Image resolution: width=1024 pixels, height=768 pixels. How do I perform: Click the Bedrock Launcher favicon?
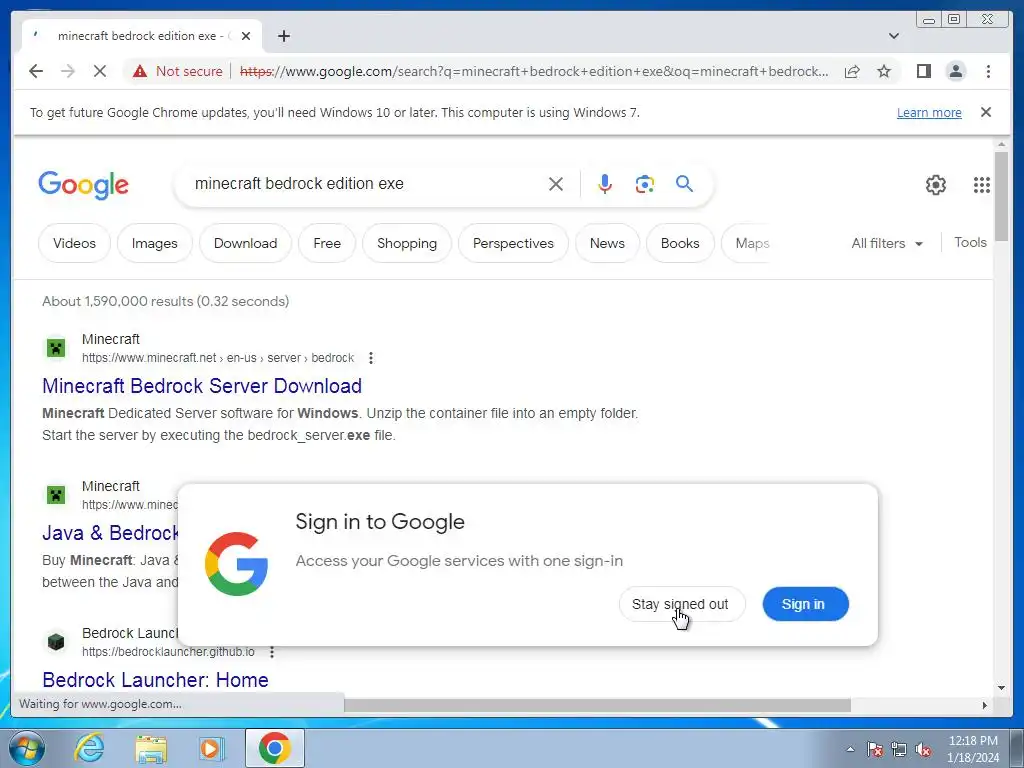coord(56,642)
